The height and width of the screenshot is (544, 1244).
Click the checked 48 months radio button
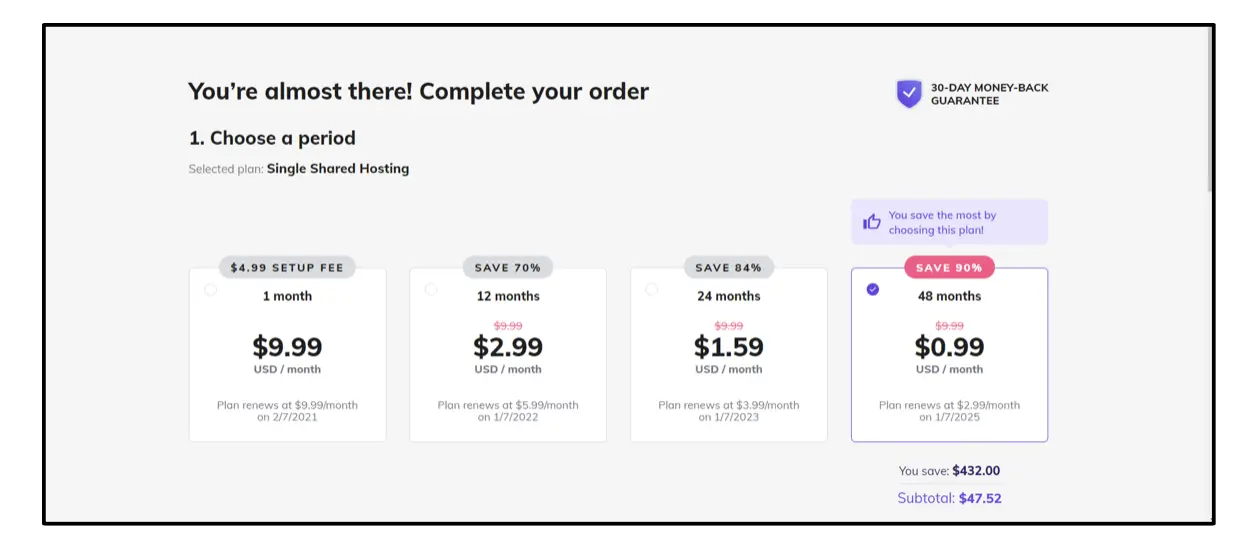[x=873, y=290]
